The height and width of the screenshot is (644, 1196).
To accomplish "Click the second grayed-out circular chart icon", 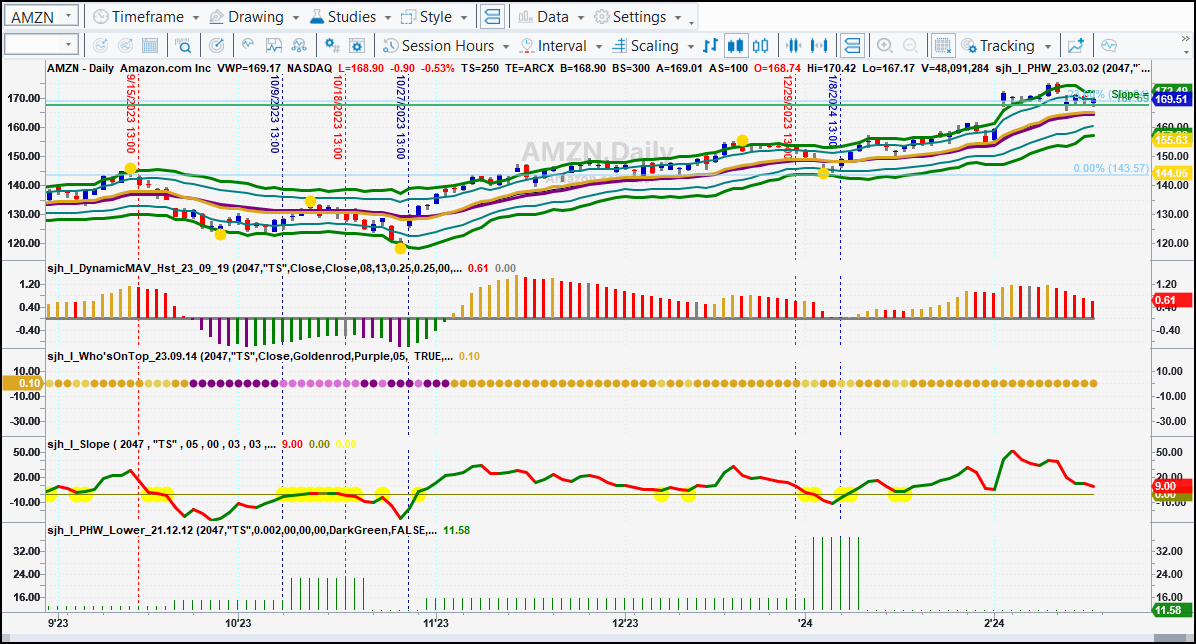I will point(125,46).
